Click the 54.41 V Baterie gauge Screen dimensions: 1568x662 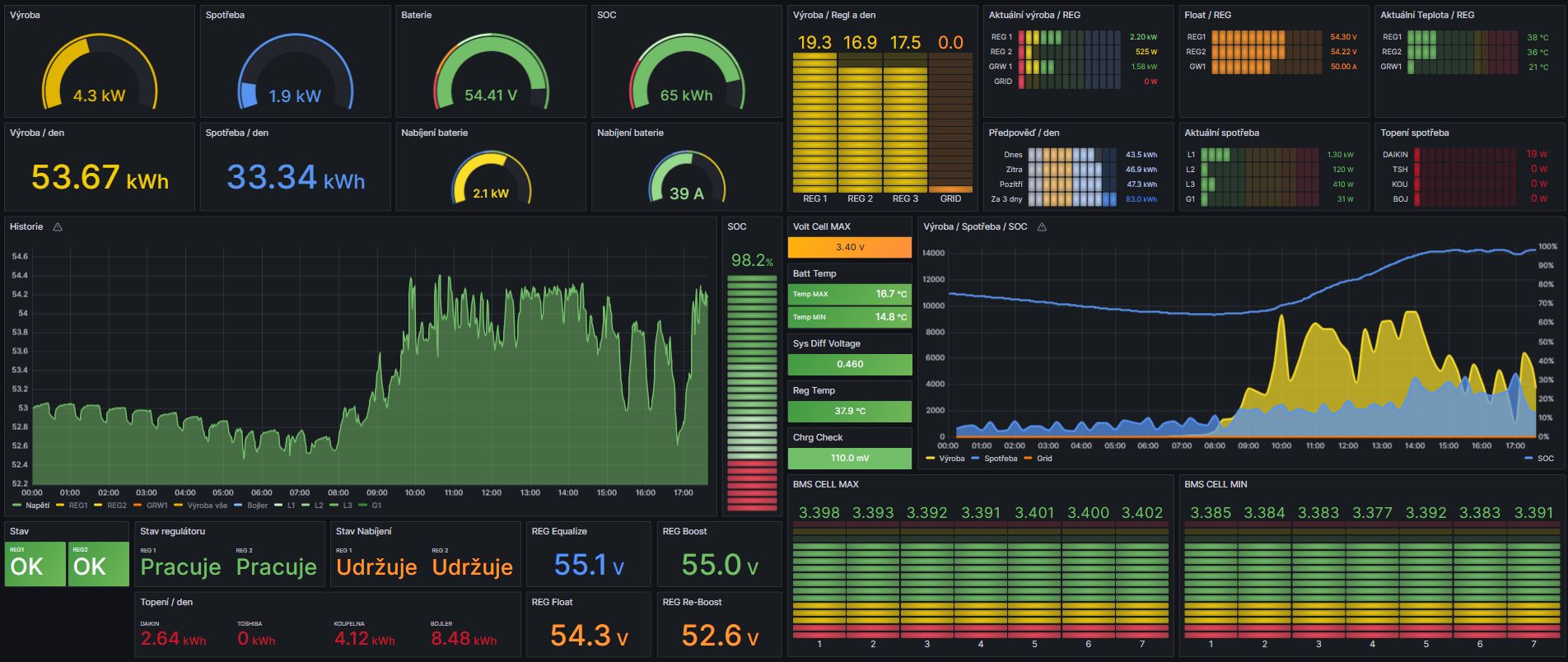click(491, 72)
